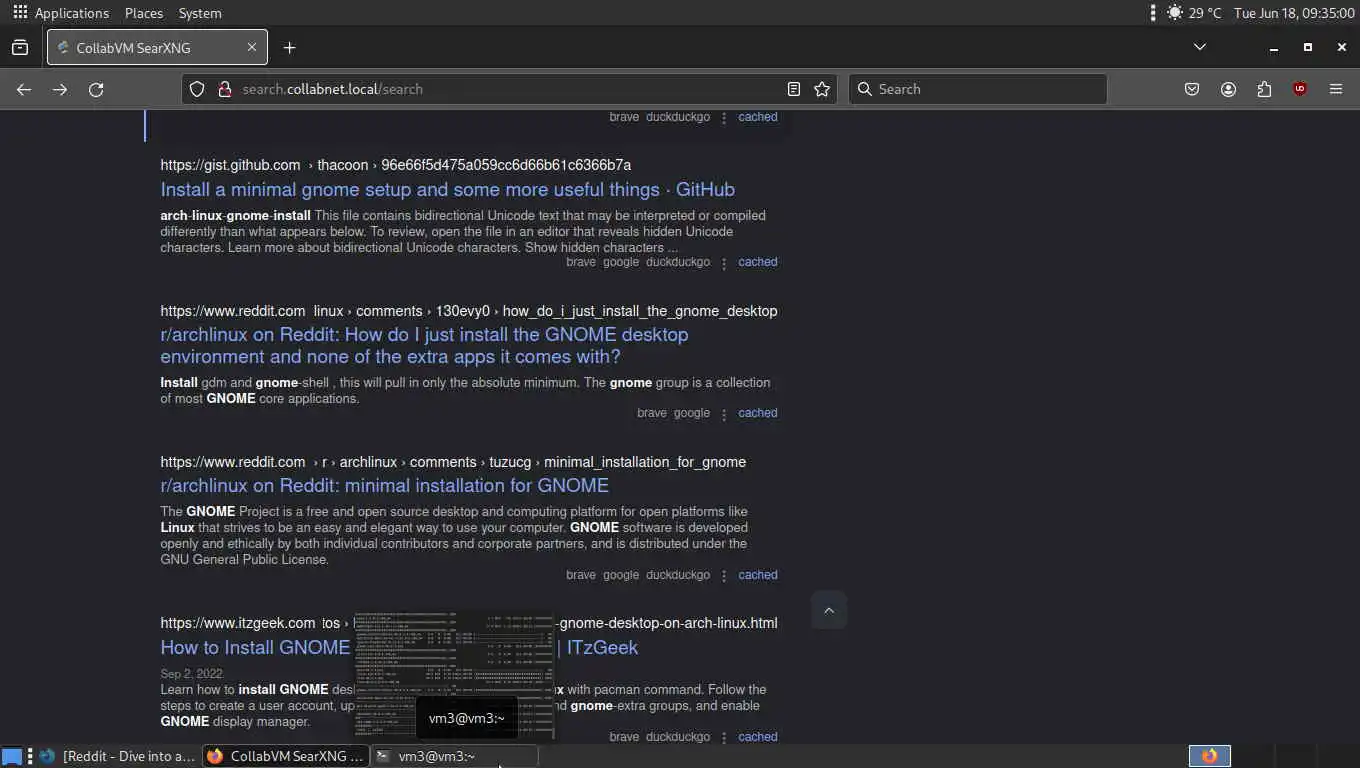Open 'minimal installation for GNOME' Reddit result
Viewport: 1360px width, 768px height.
click(385, 486)
